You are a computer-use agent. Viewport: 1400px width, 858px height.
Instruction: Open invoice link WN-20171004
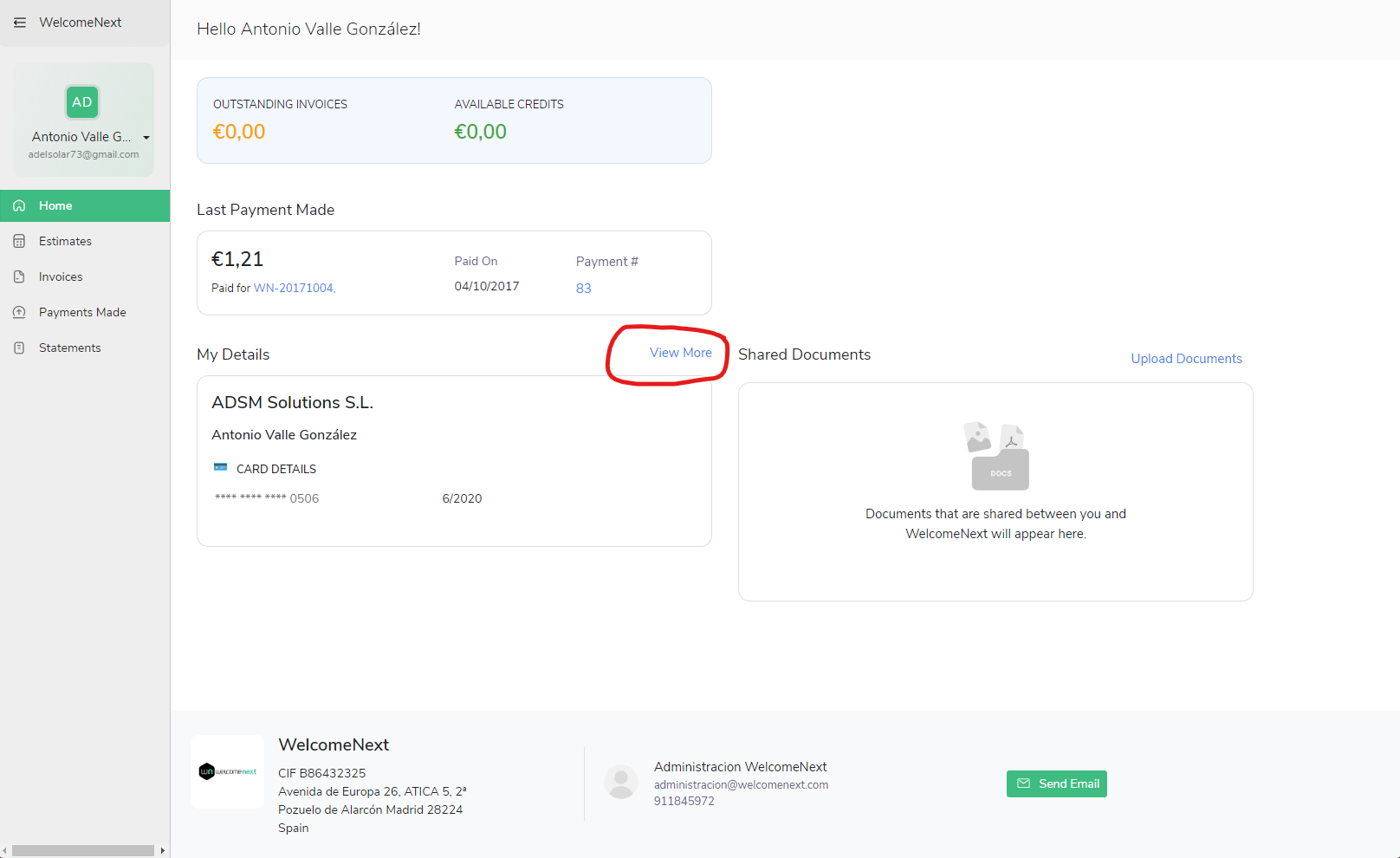click(295, 288)
